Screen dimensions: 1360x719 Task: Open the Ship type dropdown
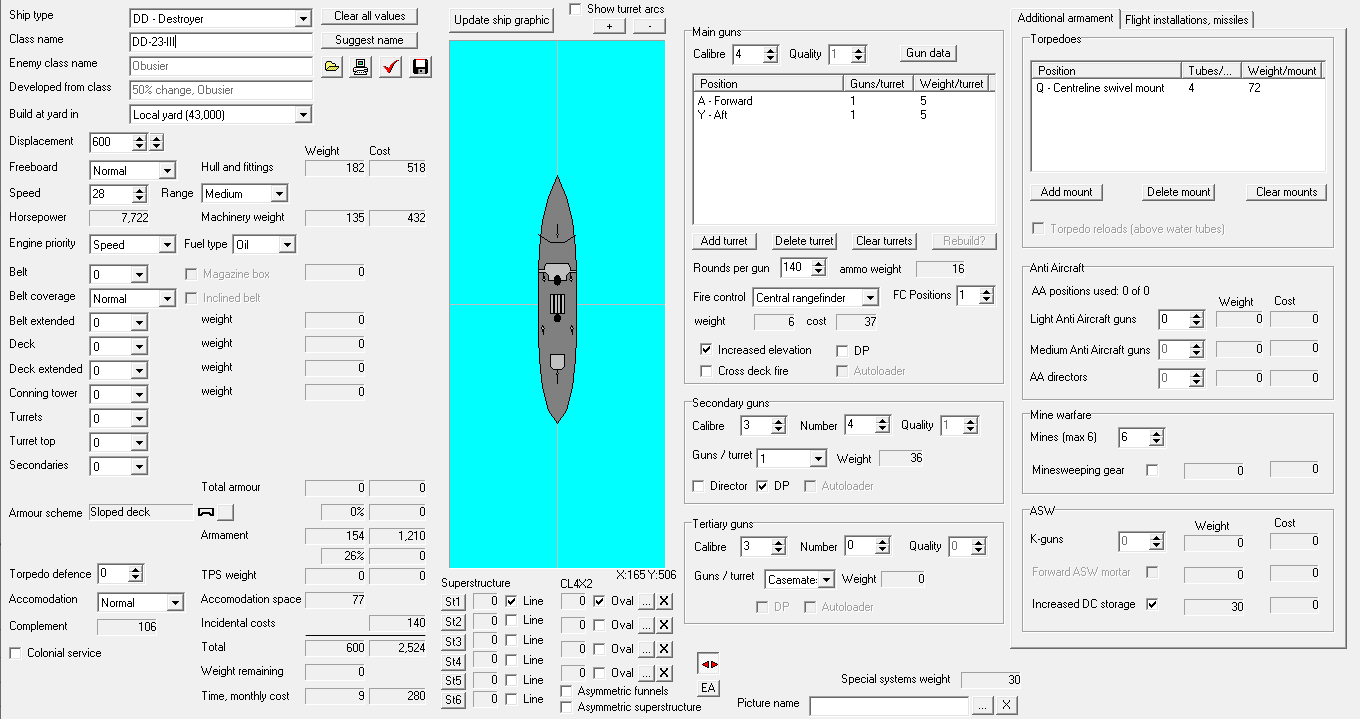coord(303,19)
